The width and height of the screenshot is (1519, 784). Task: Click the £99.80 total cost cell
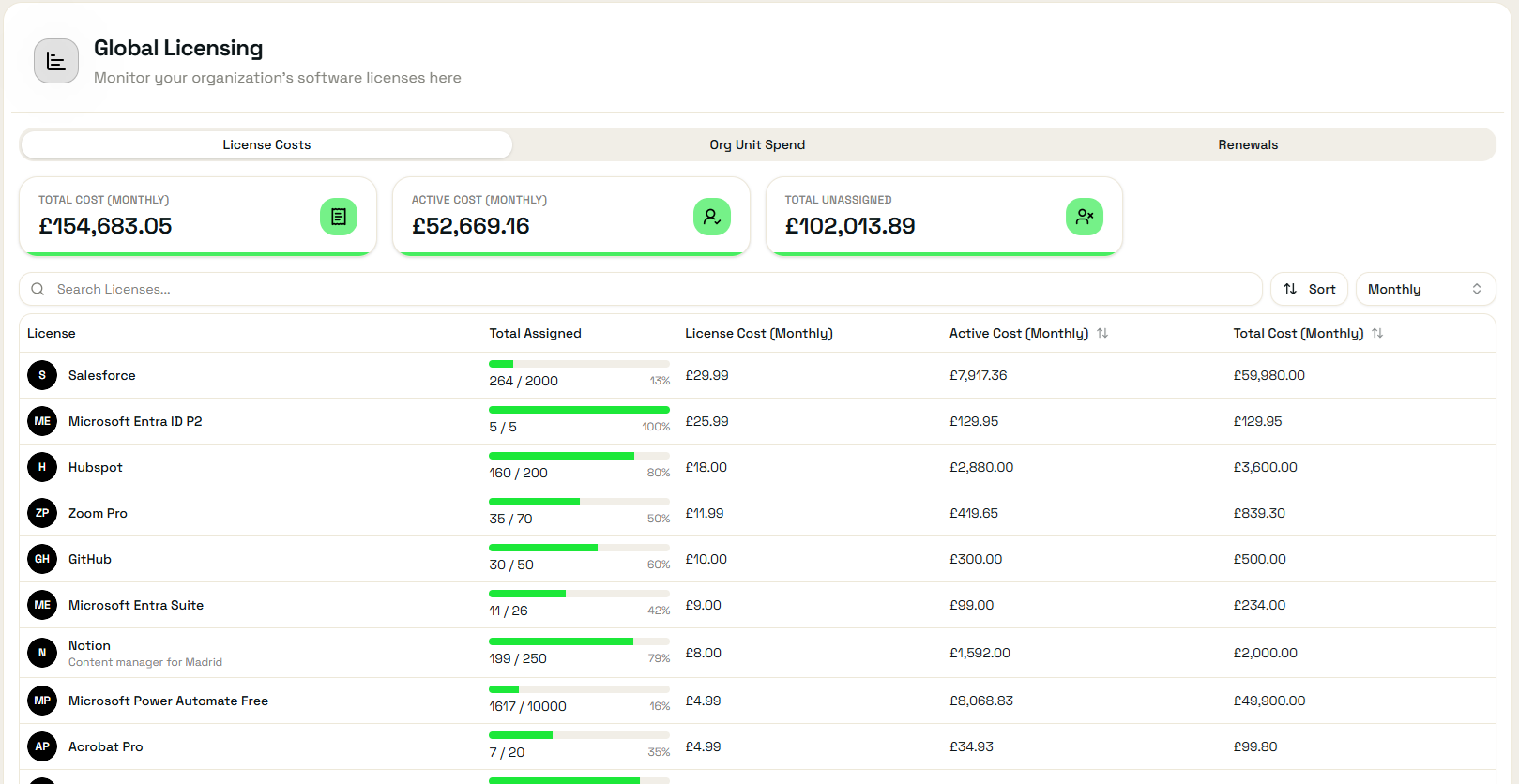[x=1255, y=746]
